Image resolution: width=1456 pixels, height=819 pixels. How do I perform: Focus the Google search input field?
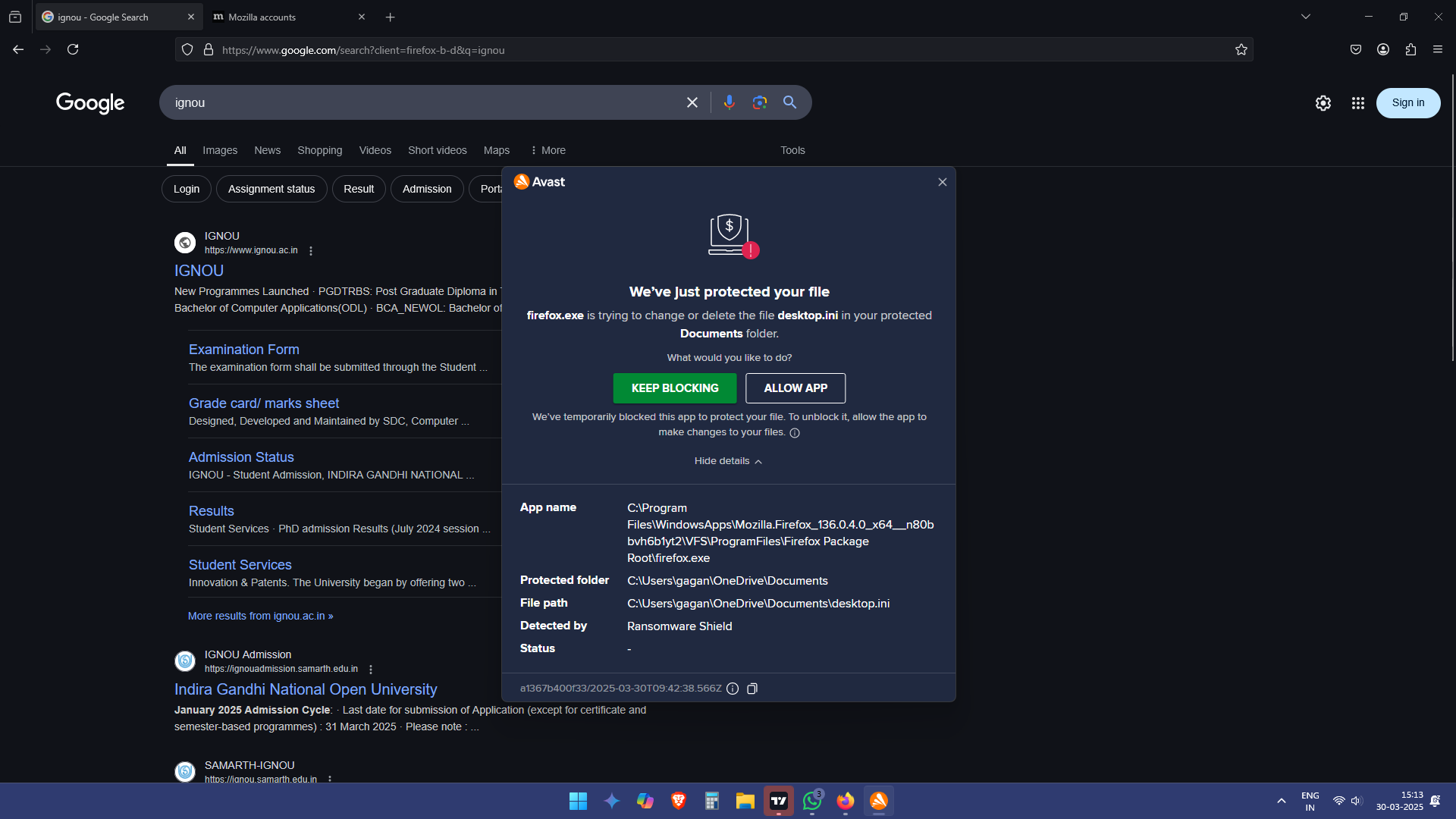pyautogui.click(x=425, y=102)
